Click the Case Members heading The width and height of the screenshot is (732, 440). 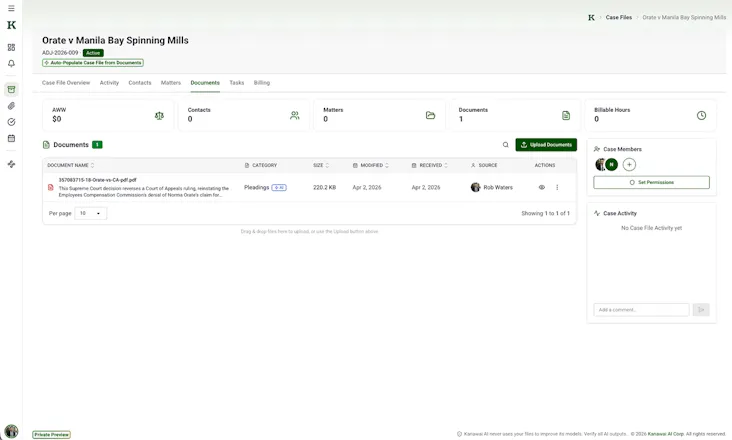[622, 149]
